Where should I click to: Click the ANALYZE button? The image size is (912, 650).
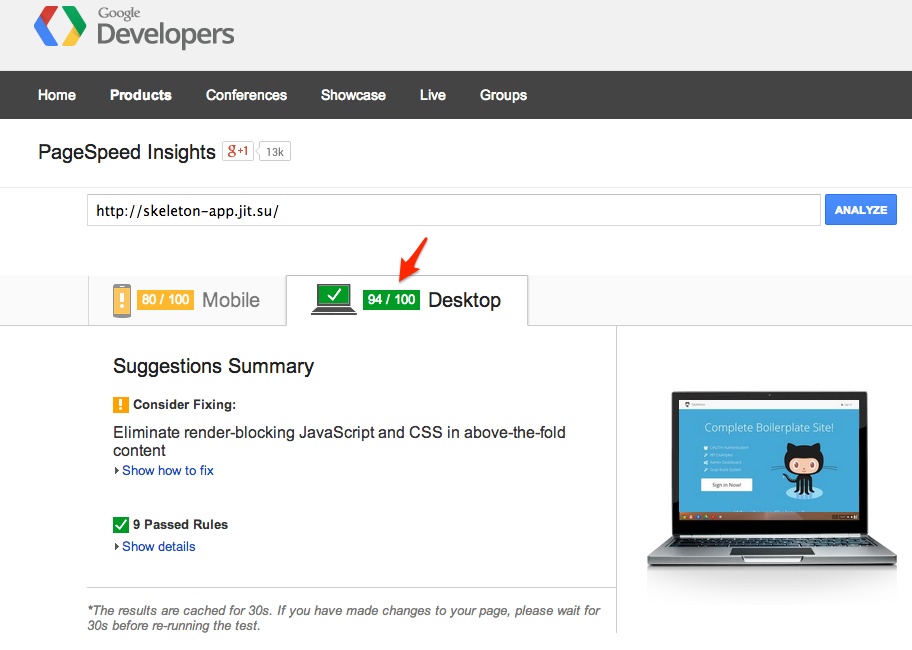coord(861,210)
